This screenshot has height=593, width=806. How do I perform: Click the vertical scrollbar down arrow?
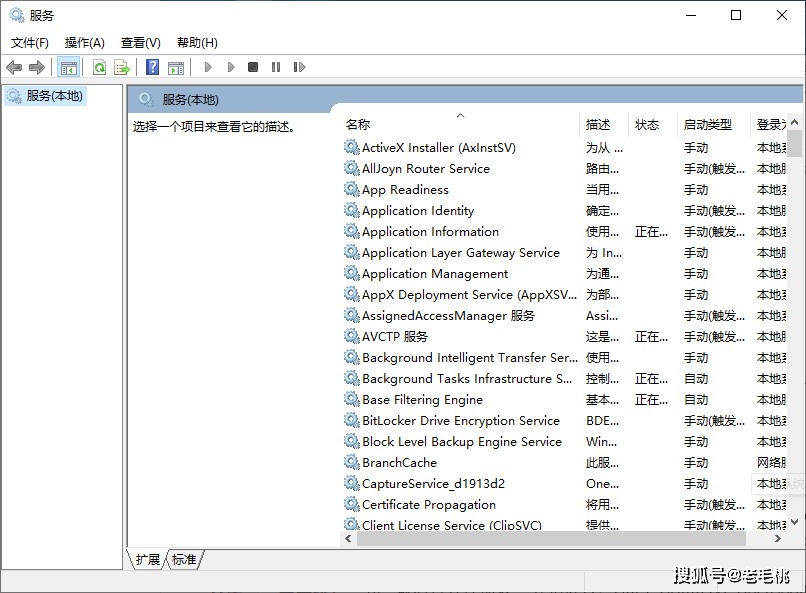pyautogui.click(x=795, y=522)
